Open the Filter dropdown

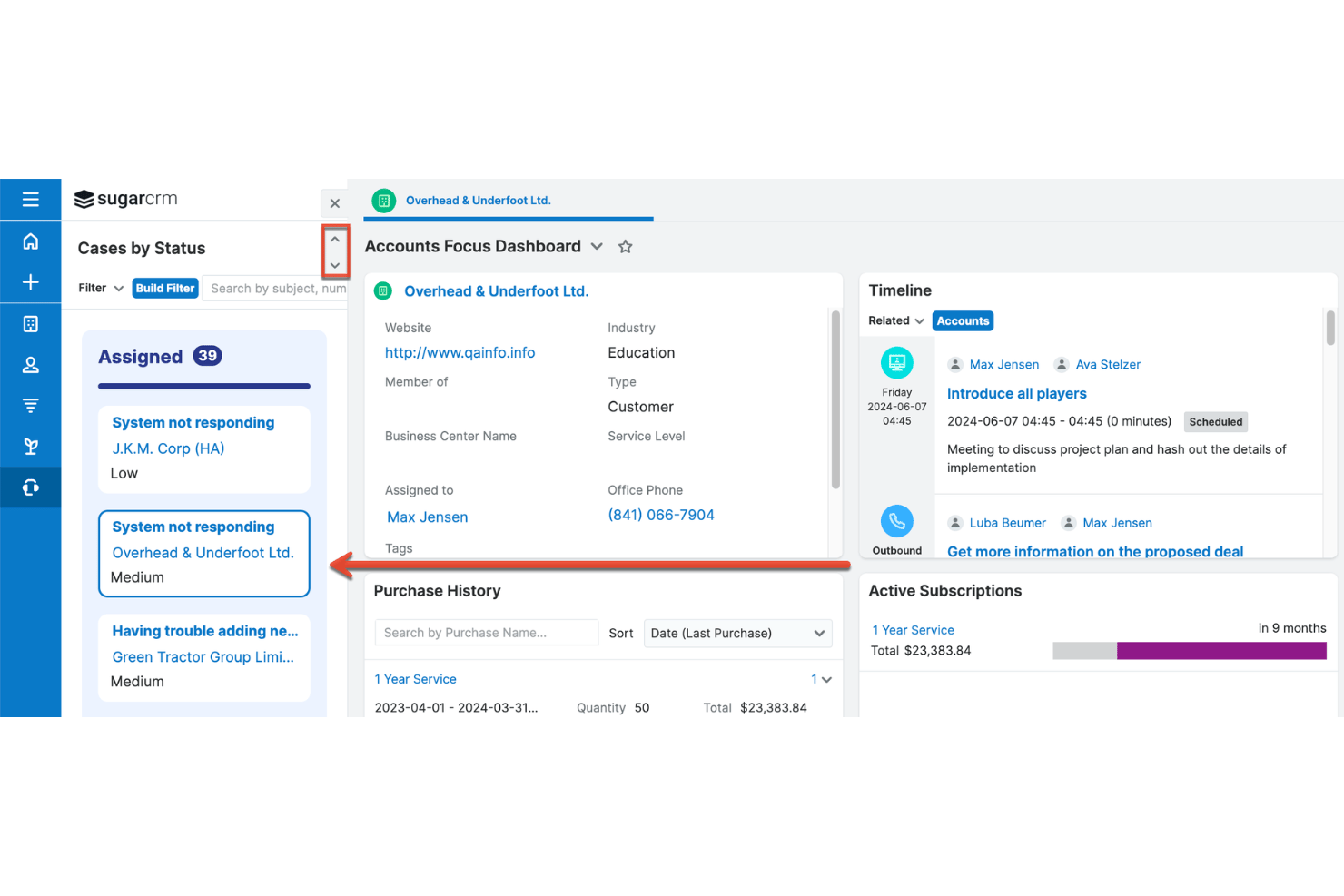(101, 289)
